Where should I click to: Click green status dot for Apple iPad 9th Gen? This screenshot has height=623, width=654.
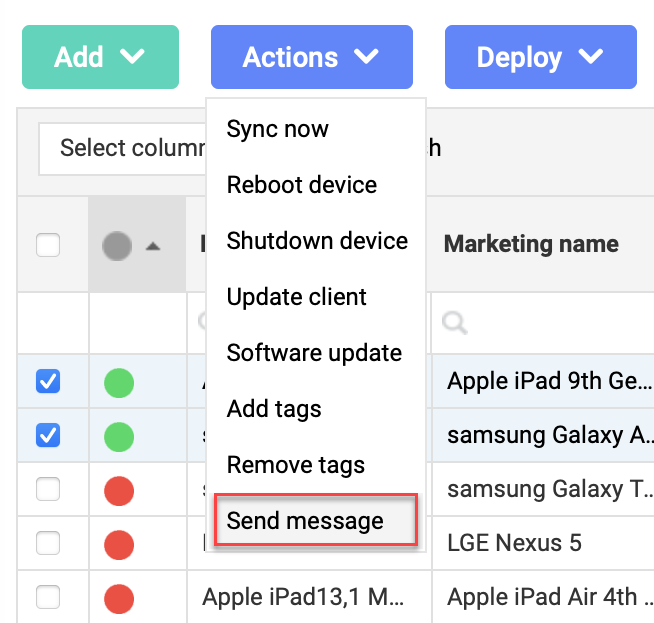[x=118, y=382]
